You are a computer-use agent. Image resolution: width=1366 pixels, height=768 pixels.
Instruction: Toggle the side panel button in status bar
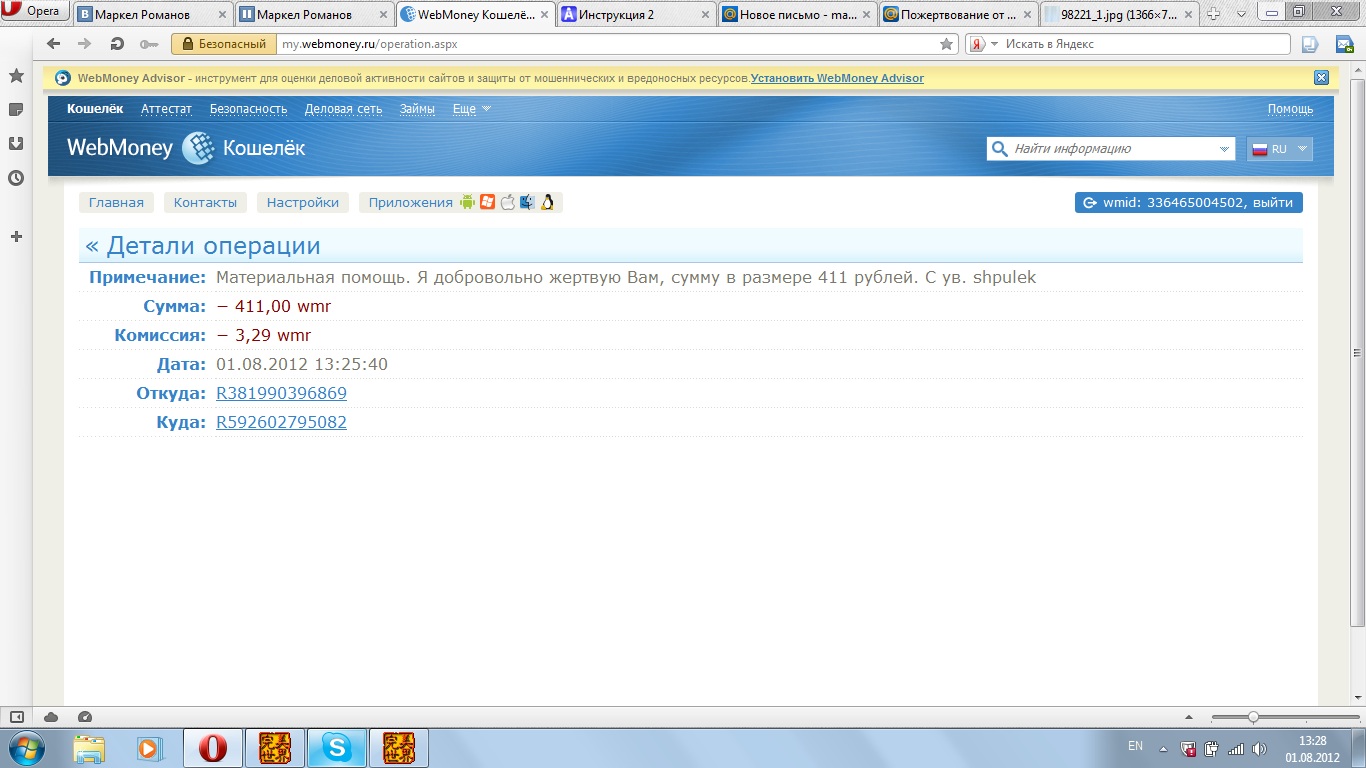click(17, 716)
